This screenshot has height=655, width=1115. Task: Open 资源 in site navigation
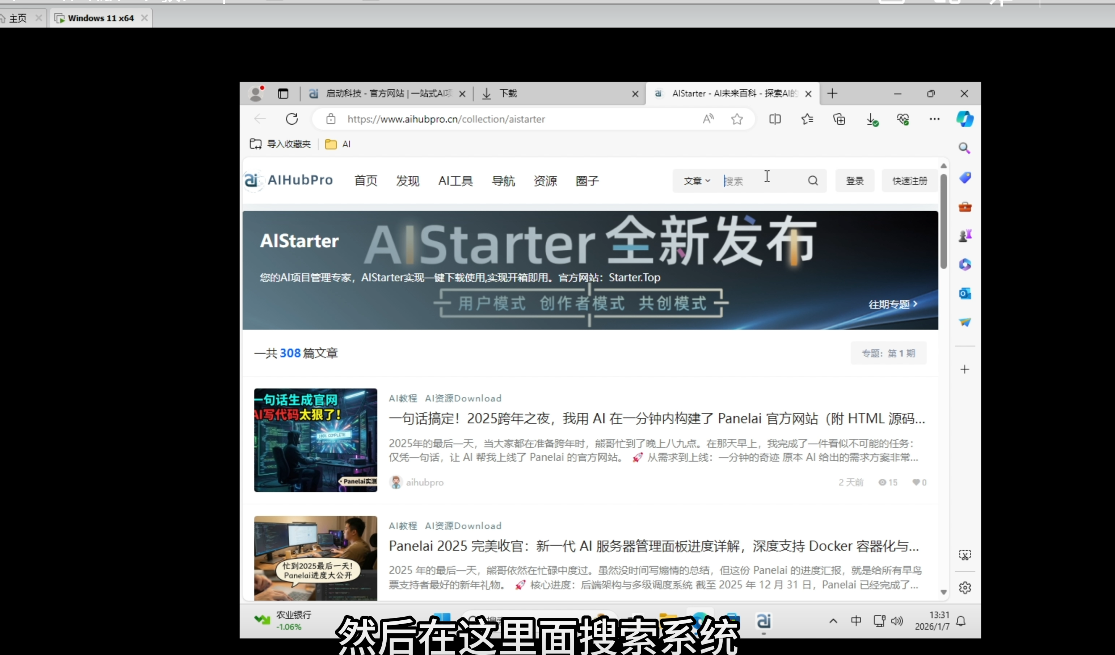[545, 181]
